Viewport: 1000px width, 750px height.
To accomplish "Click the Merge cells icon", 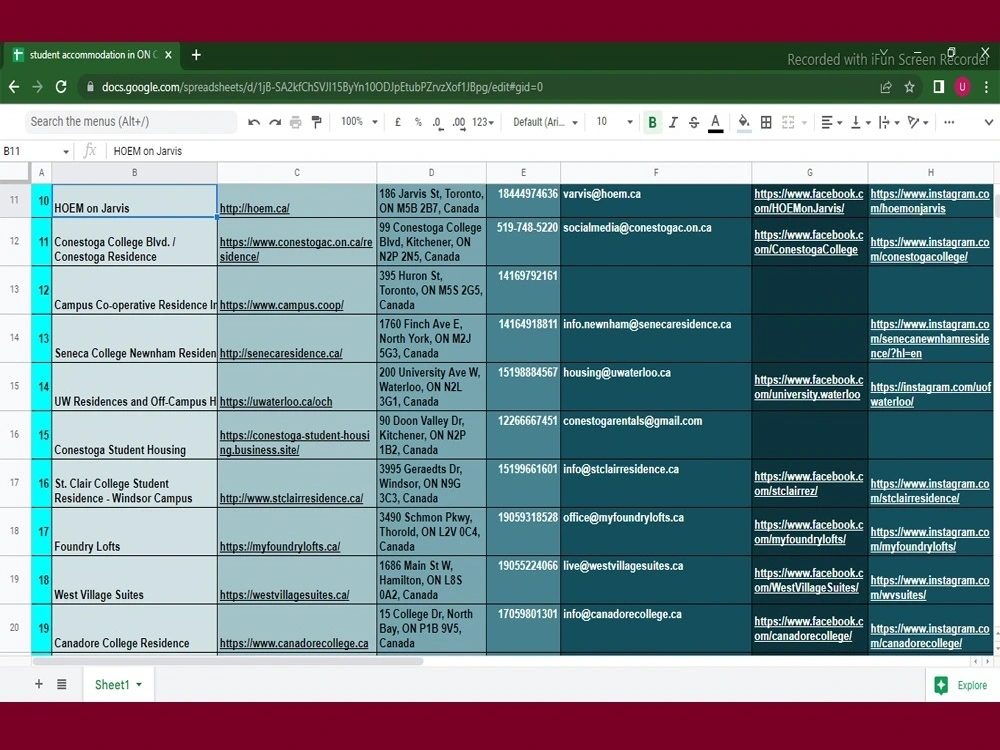I will click(x=788, y=122).
